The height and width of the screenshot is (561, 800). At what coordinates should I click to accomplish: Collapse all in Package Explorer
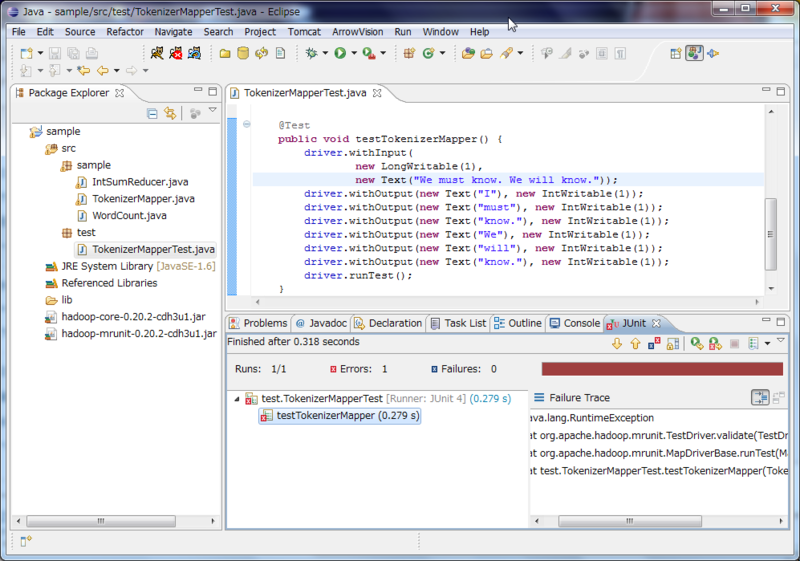152,113
